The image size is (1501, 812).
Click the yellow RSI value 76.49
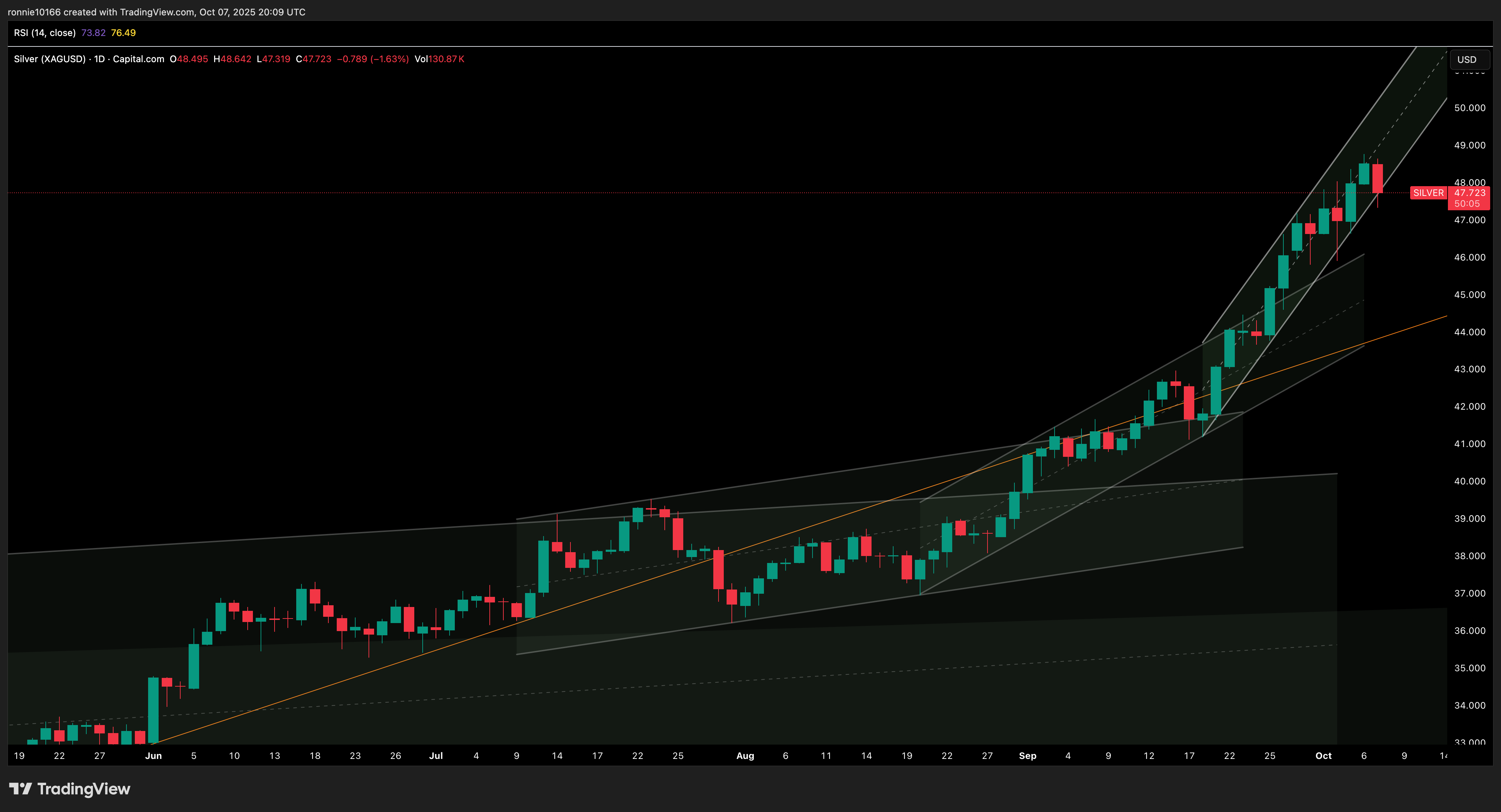(123, 32)
